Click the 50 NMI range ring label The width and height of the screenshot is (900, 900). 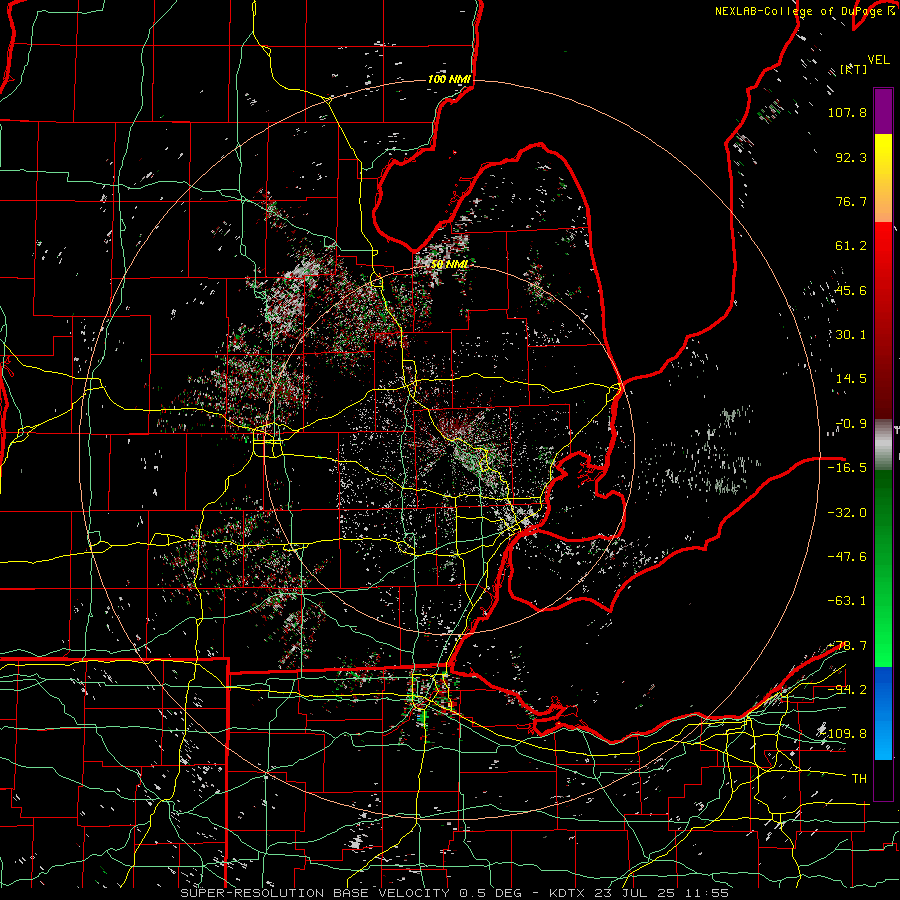[x=449, y=264]
